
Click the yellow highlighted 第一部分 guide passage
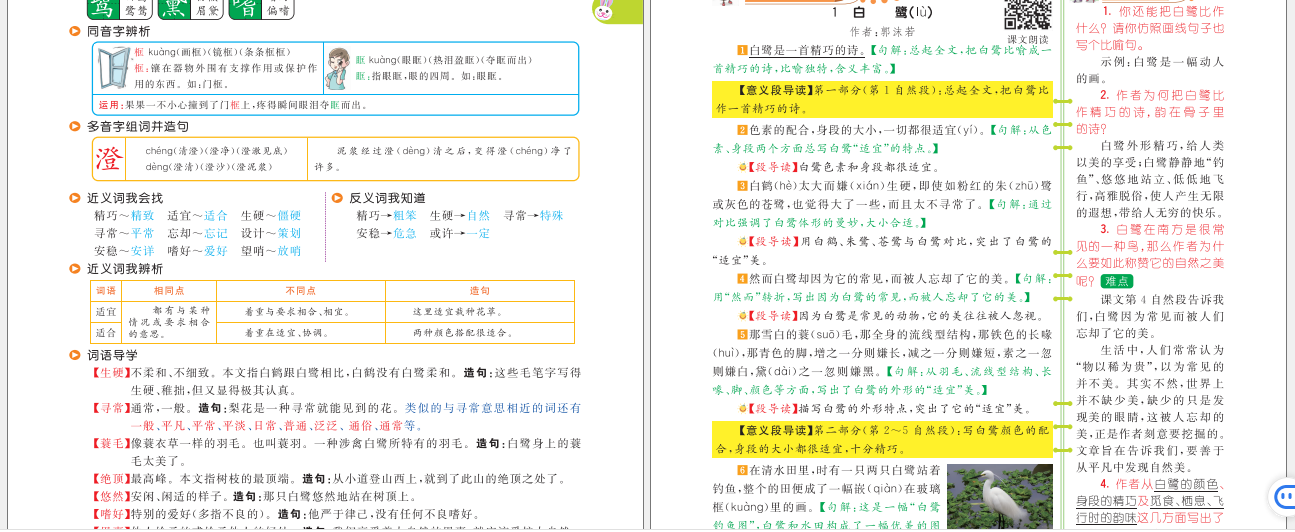coord(881,99)
